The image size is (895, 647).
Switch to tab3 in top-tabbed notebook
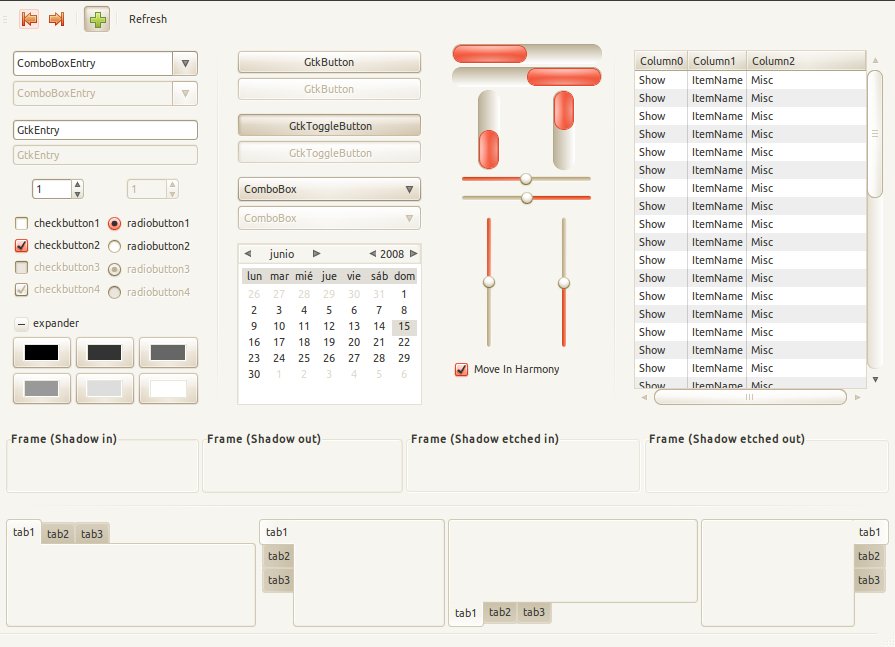92,534
